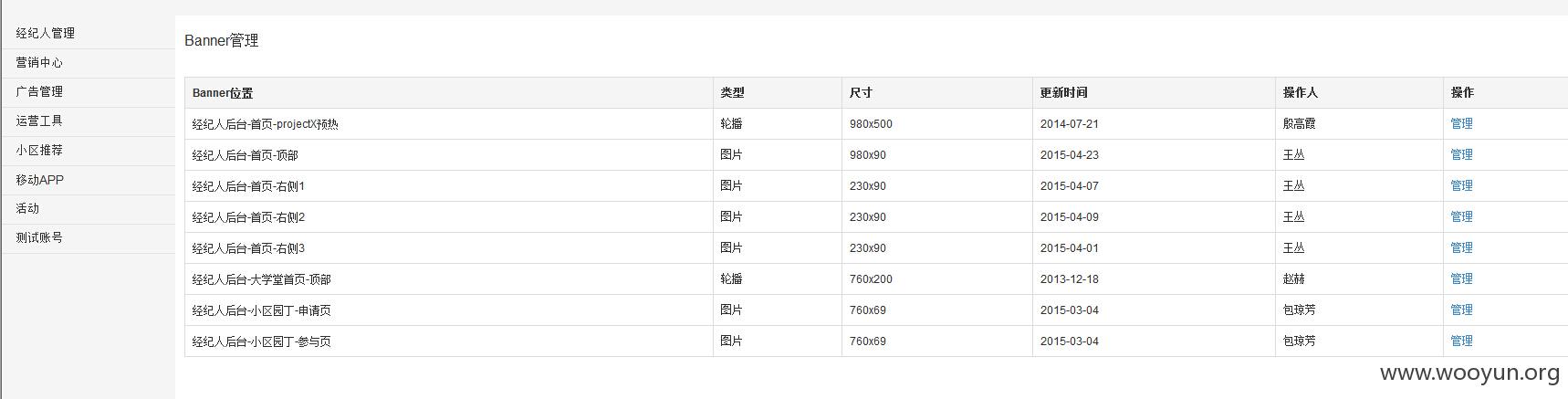1568x399 pixels.
Task: Open 管理 for 小区园丁-参与页 banner
Action: click(x=1461, y=341)
